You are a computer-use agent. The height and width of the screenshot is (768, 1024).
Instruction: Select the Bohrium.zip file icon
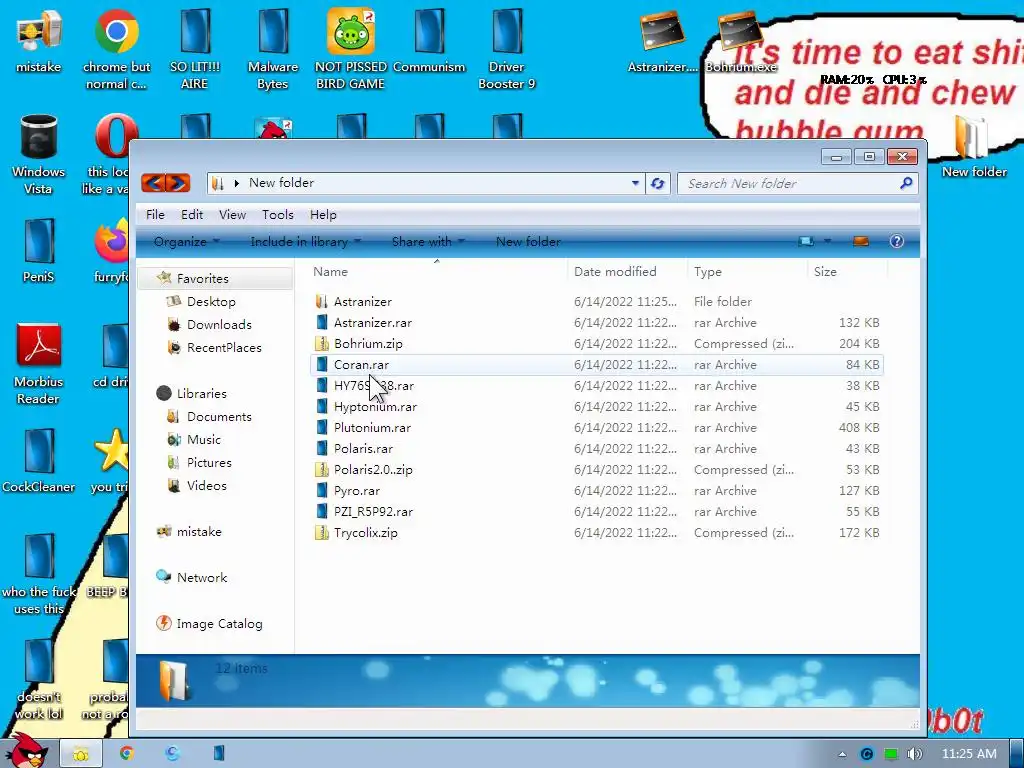click(x=321, y=344)
